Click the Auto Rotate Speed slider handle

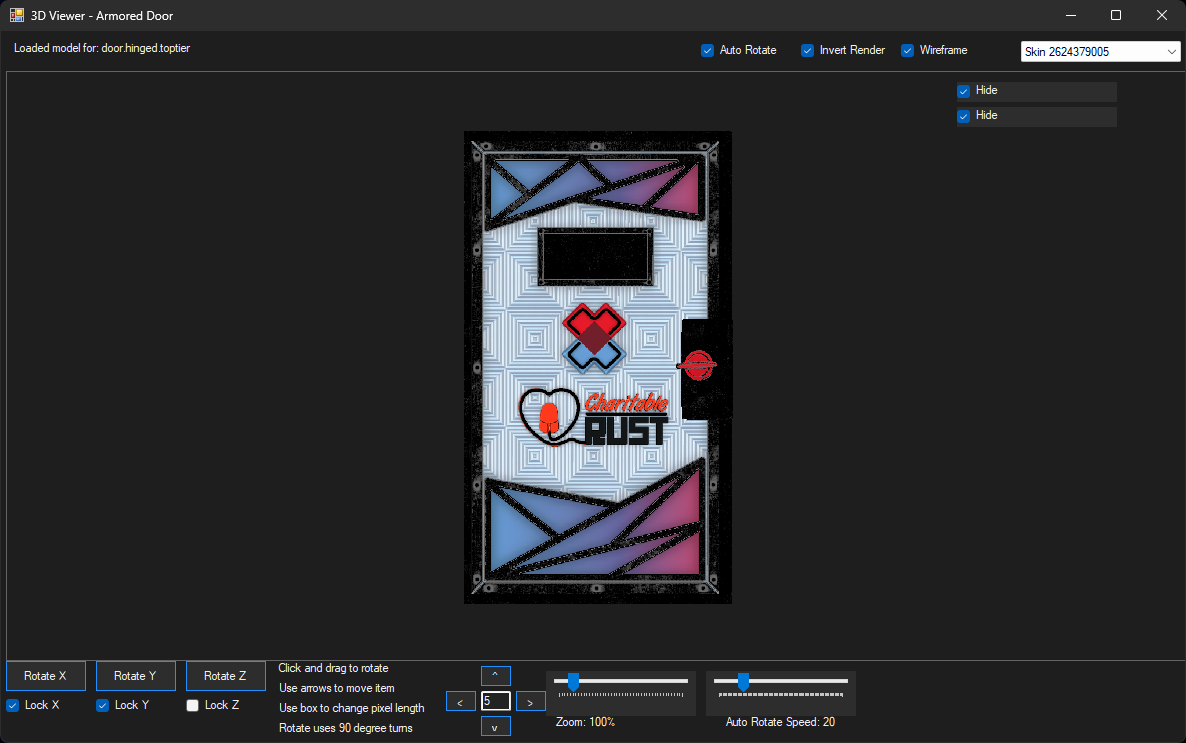tap(744, 682)
